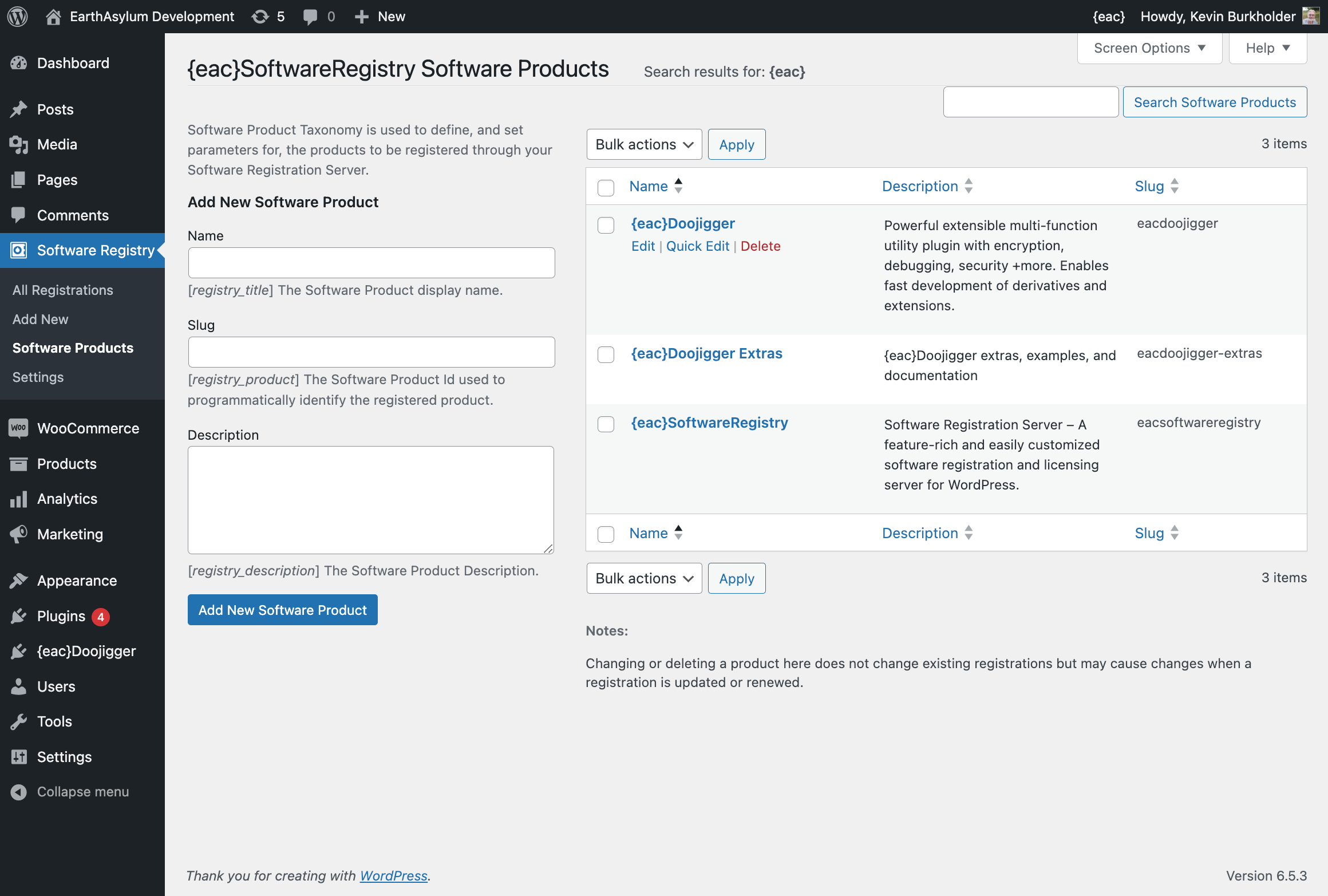Image resolution: width=1328 pixels, height=896 pixels.
Task: Check the {eac}SoftwareRegistry row checkbox
Action: click(x=606, y=424)
